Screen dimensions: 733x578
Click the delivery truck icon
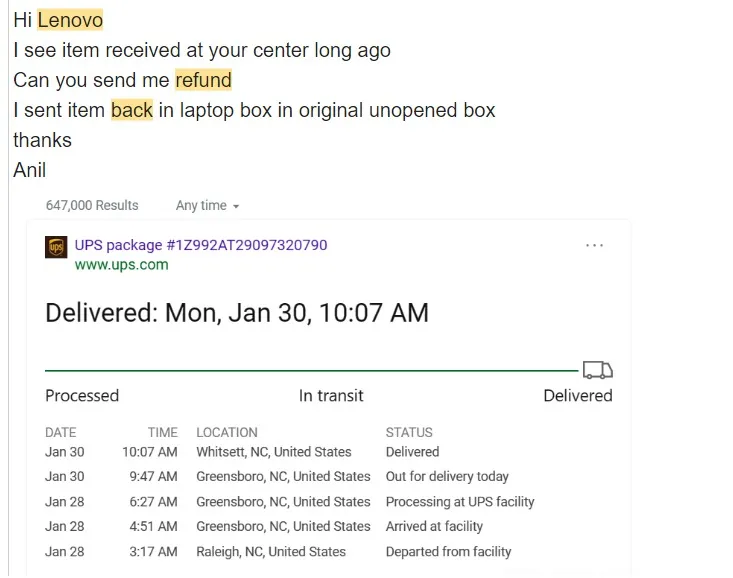(x=597, y=369)
